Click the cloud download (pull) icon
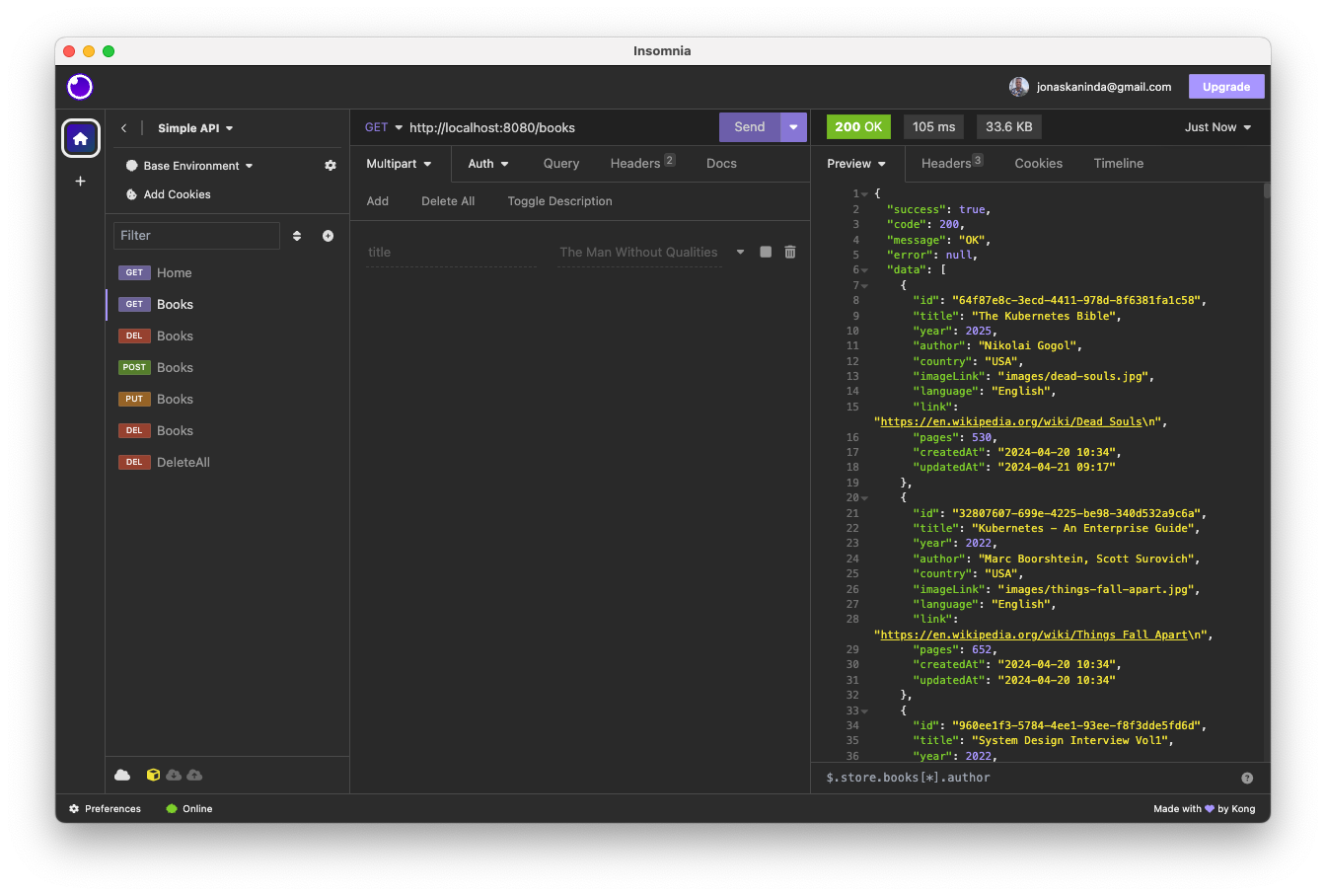 tap(174, 775)
